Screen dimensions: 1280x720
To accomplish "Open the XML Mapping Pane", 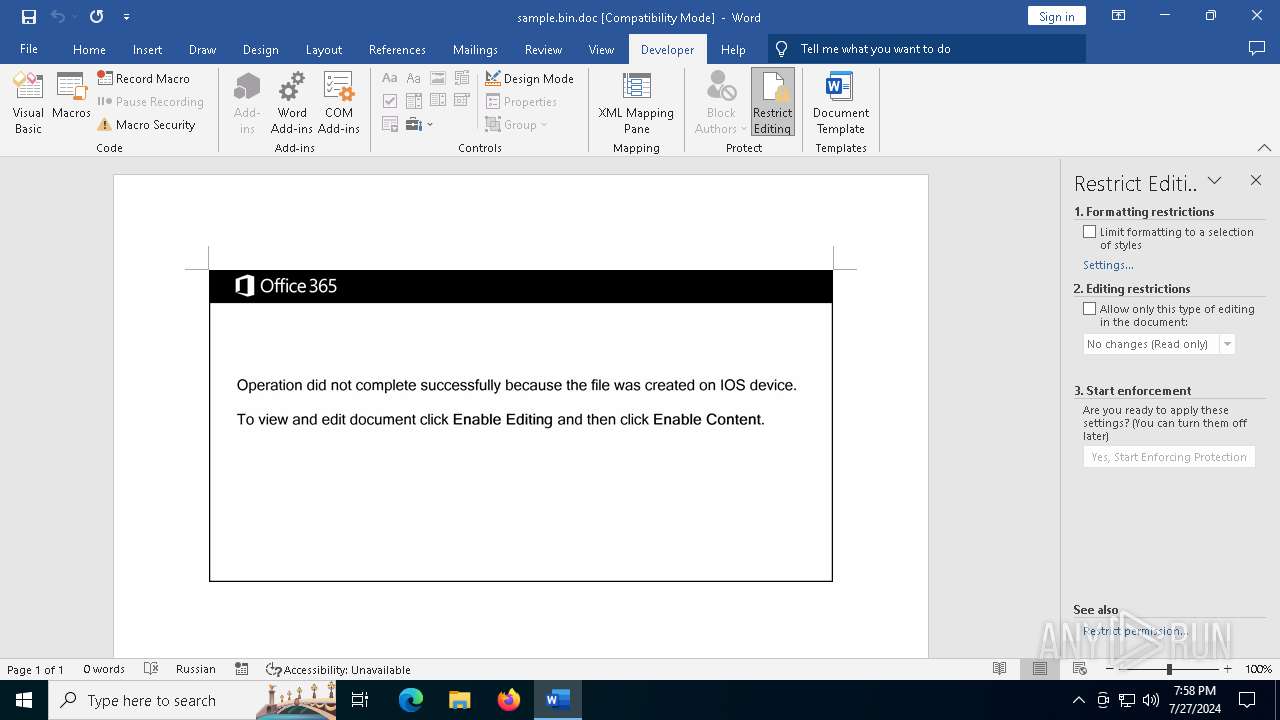I will click(x=636, y=103).
